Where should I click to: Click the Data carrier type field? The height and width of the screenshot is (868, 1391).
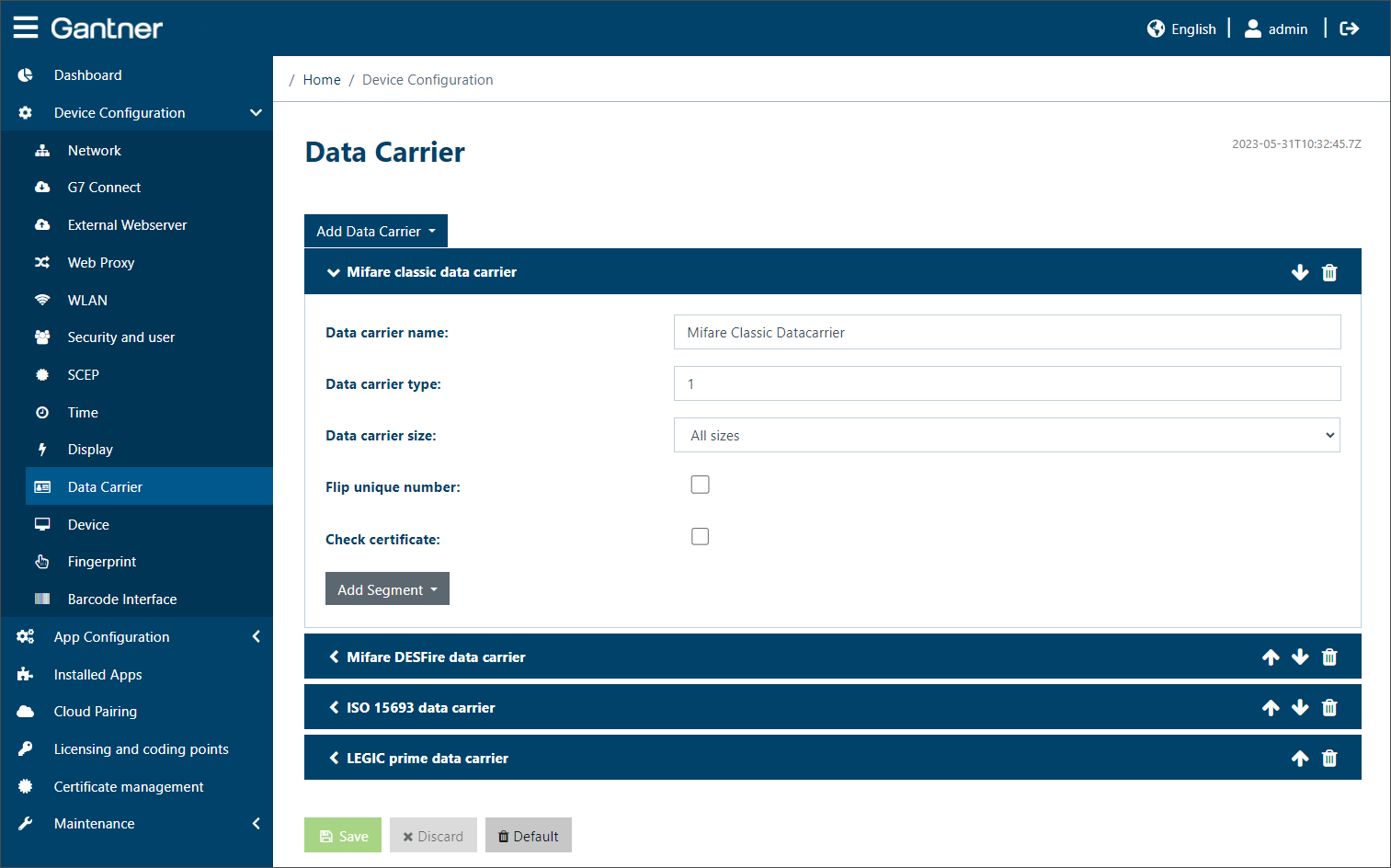coord(1007,383)
